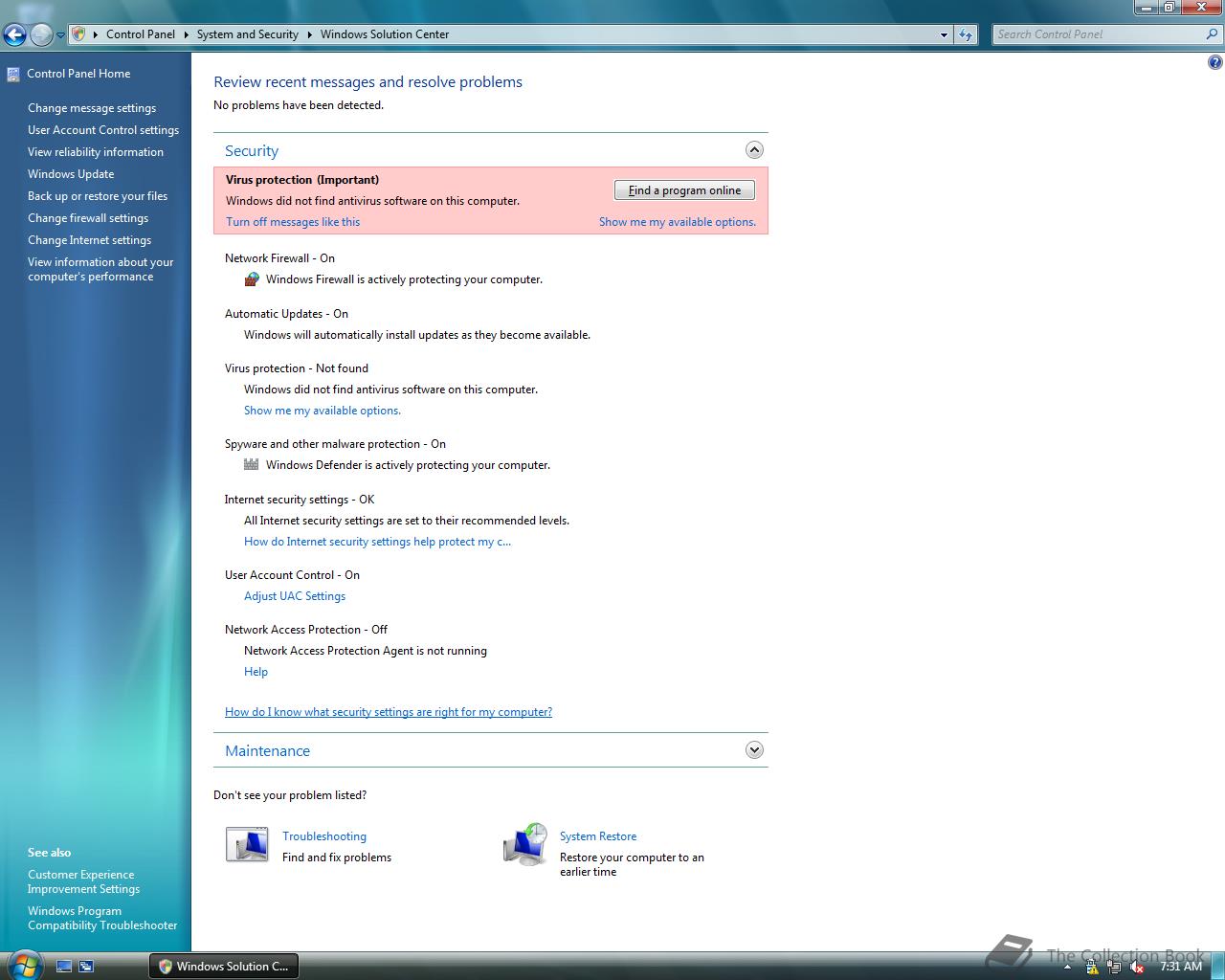
Task: Click the Control Panel Home icon
Action: [13, 74]
